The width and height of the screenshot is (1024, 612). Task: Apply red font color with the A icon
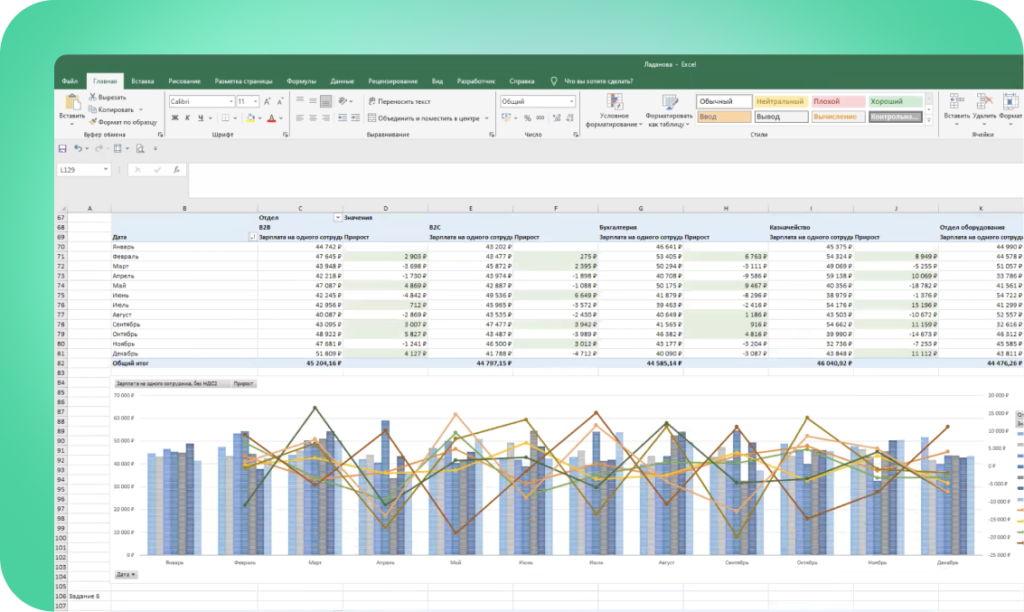click(272, 118)
